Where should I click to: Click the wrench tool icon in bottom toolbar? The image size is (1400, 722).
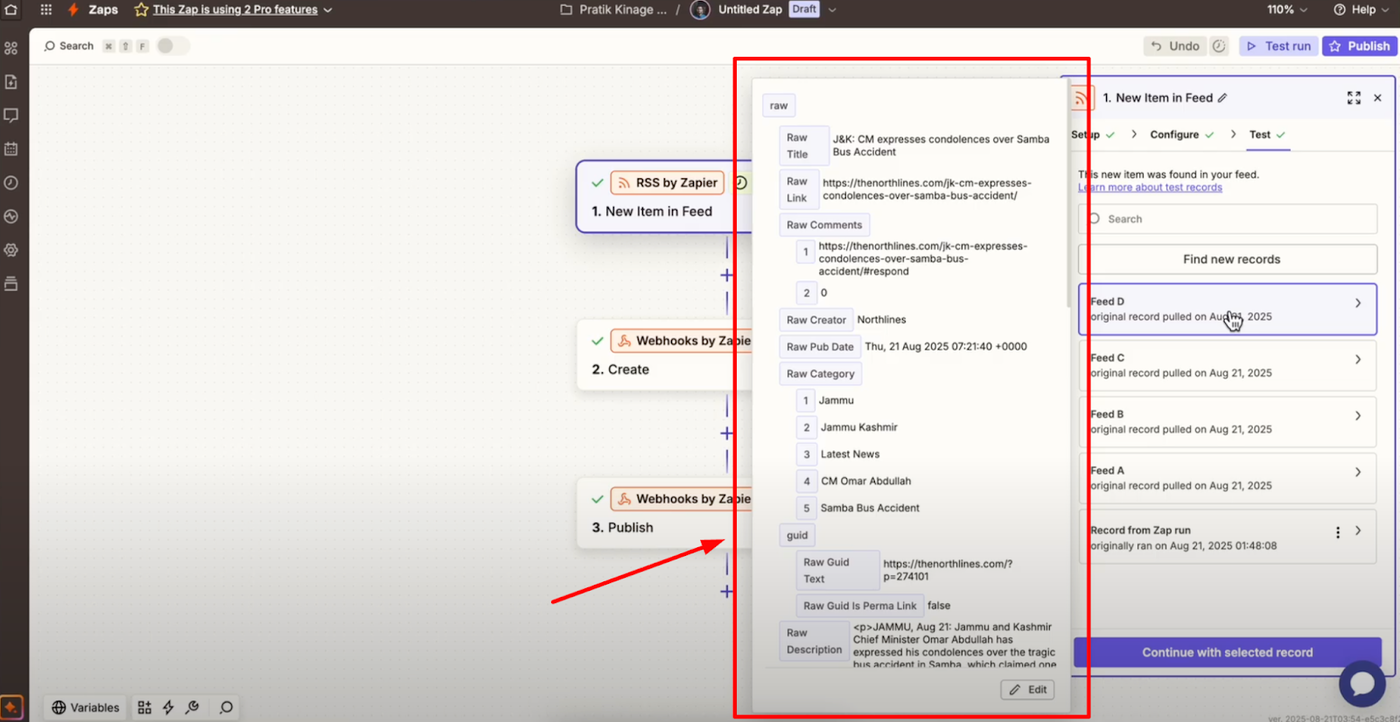192,708
